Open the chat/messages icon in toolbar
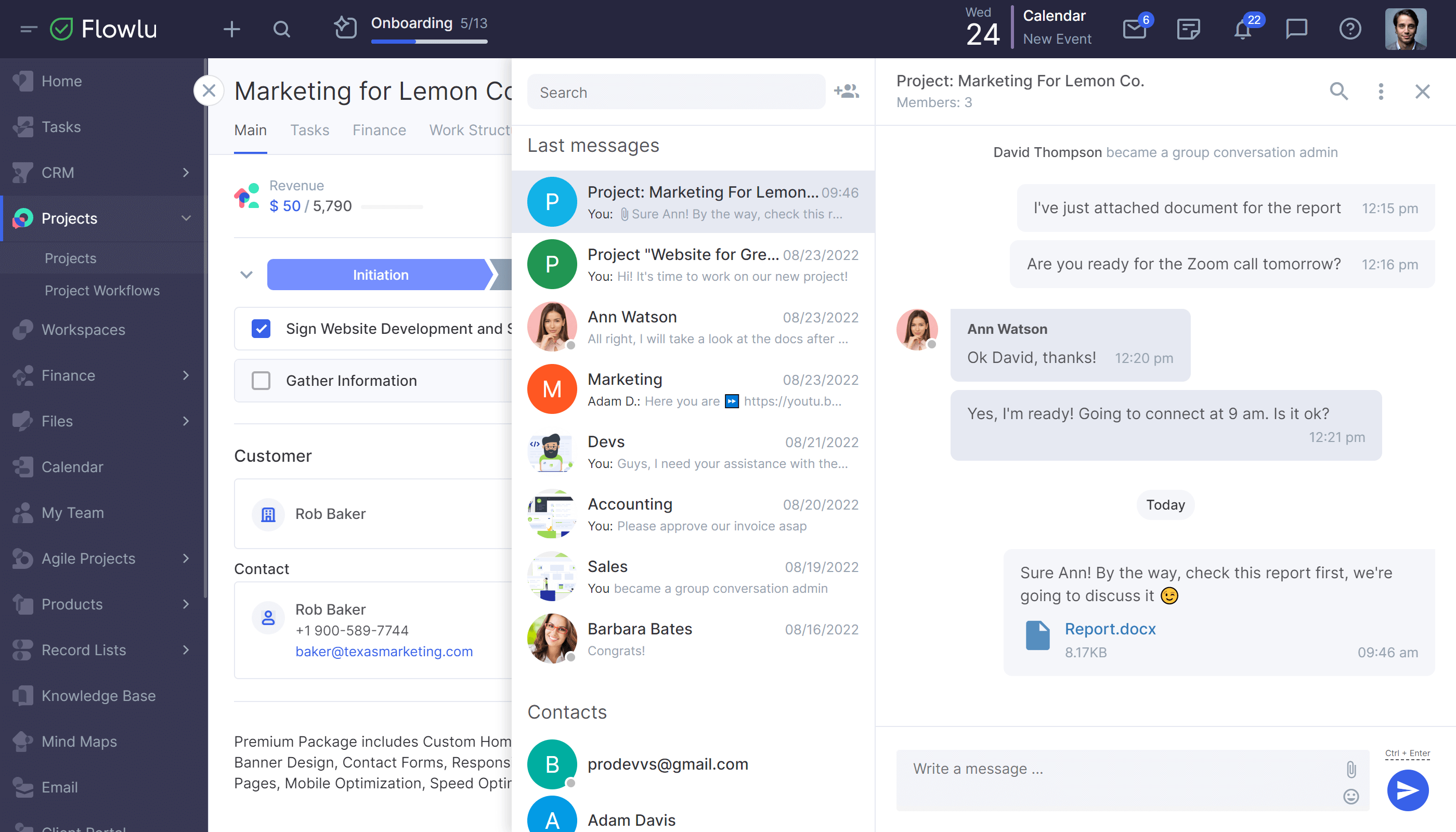Viewport: 1456px width, 832px height. click(x=1297, y=29)
